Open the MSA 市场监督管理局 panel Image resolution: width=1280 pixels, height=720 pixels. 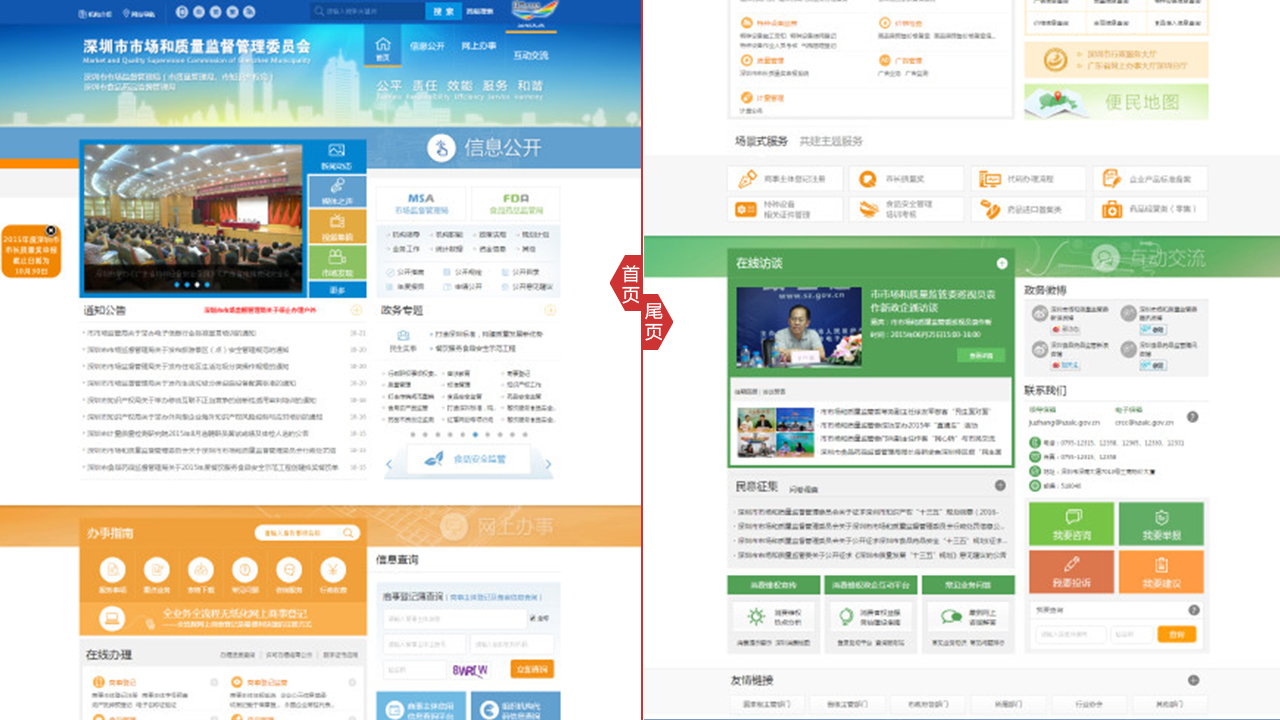coord(421,204)
